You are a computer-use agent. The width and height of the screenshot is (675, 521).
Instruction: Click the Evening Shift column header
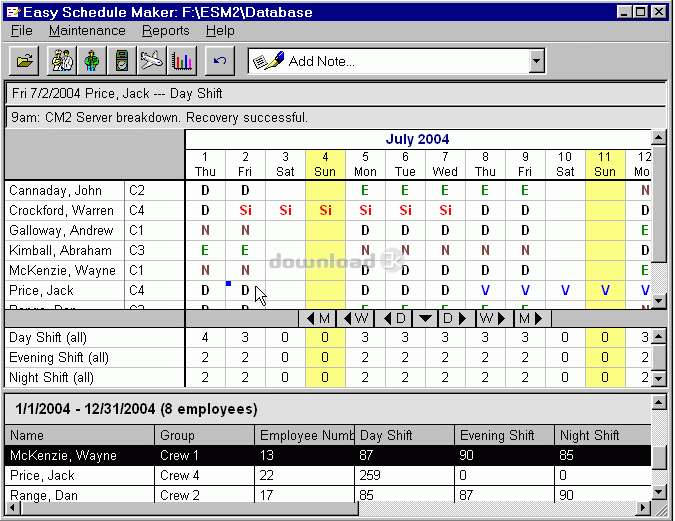coord(504,435)
